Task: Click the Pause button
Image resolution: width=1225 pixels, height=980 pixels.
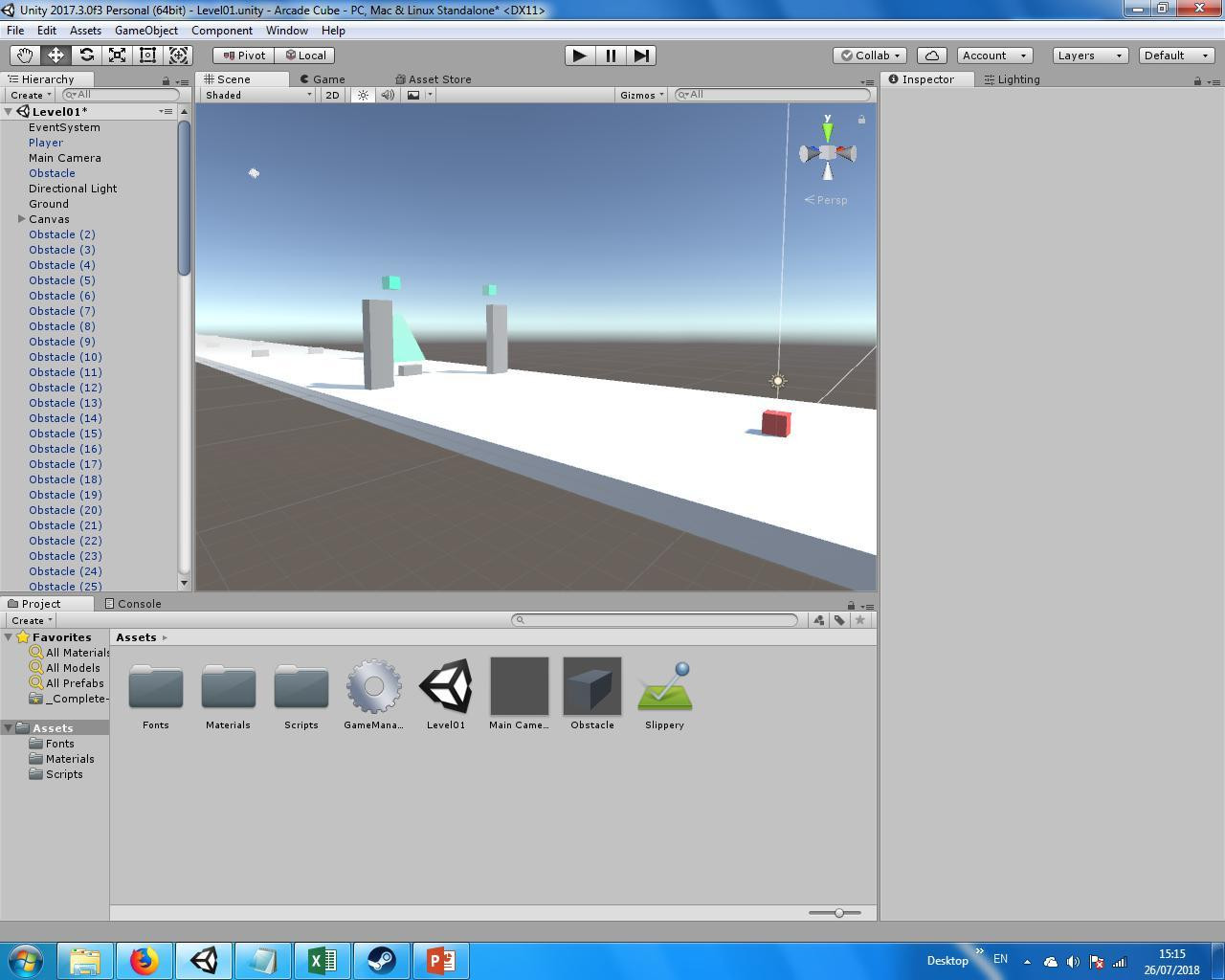Action: [x=611, y=56]
